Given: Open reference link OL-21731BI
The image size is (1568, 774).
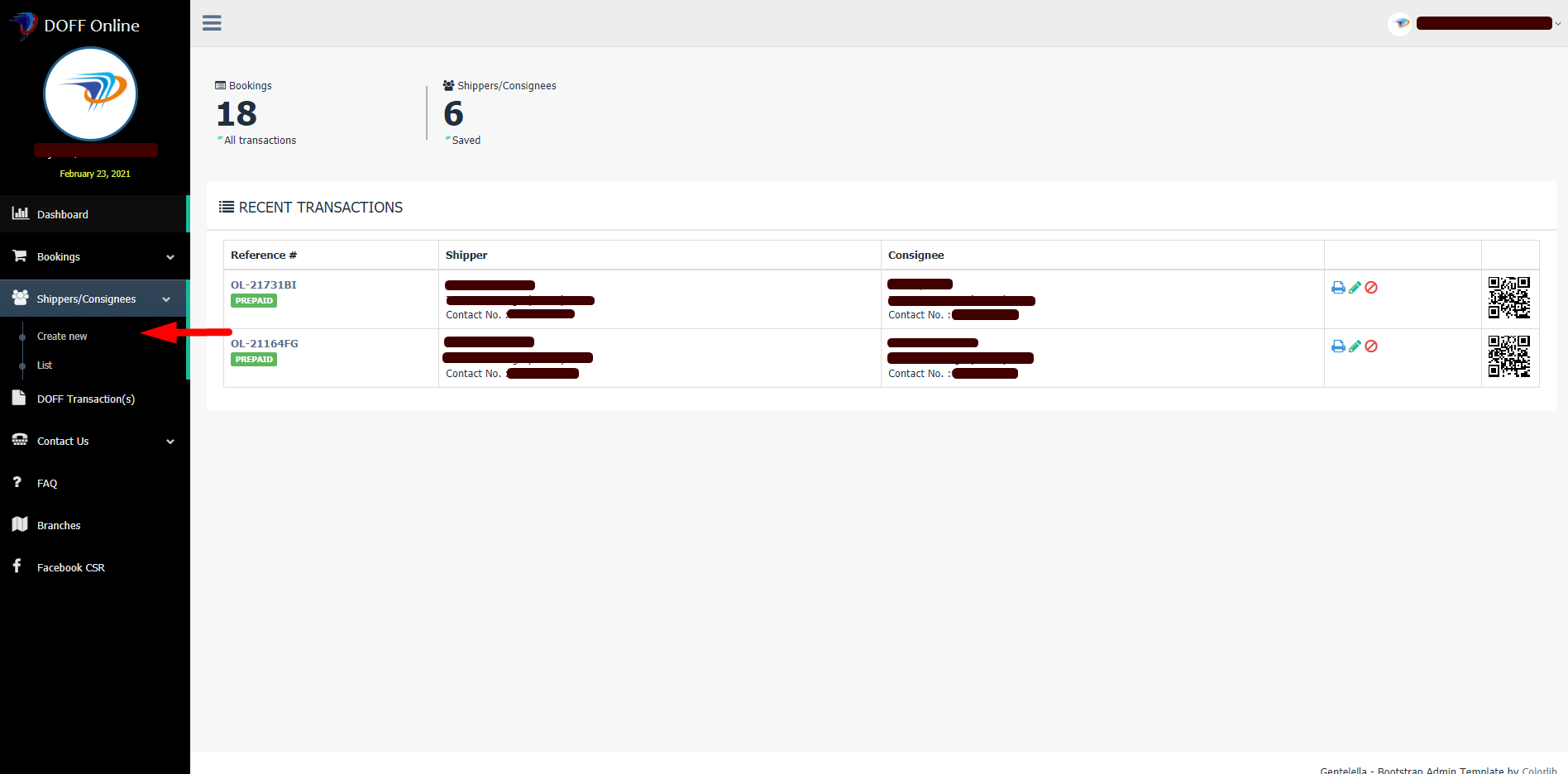Looking at the screenshot, I should click(x=263, y=285).
